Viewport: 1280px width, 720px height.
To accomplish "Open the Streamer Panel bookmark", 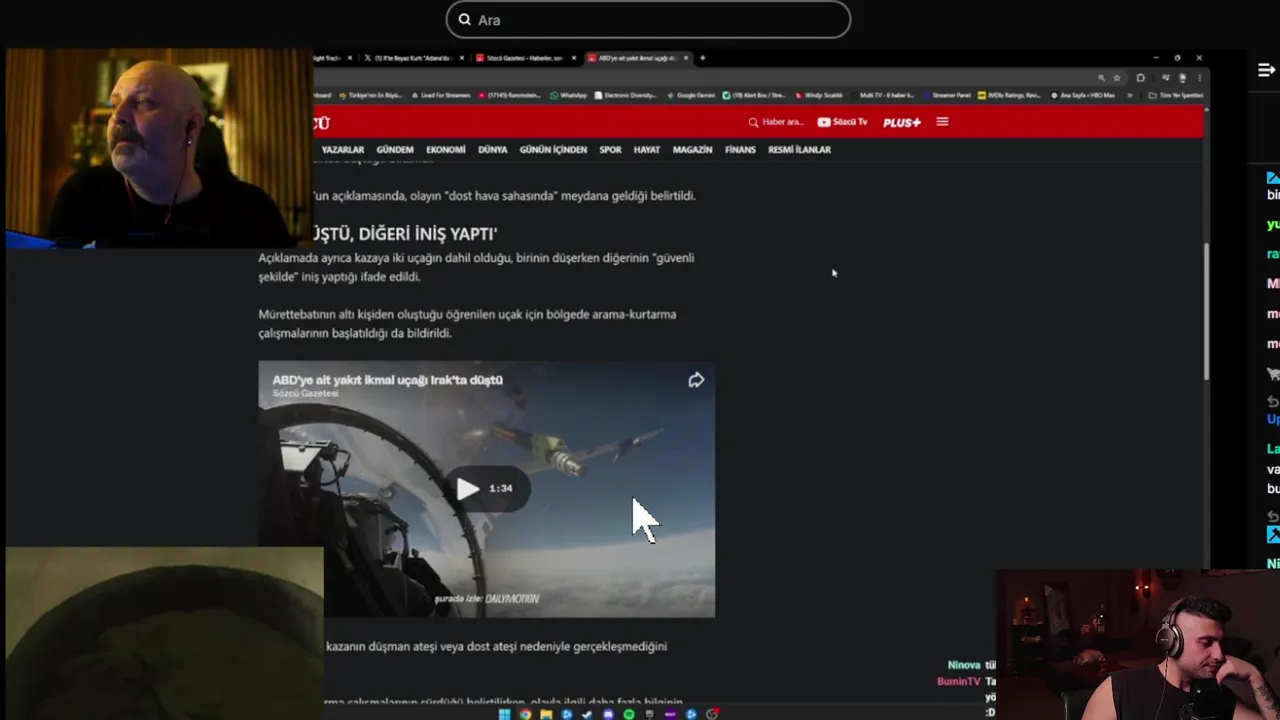I will point(947,95).
